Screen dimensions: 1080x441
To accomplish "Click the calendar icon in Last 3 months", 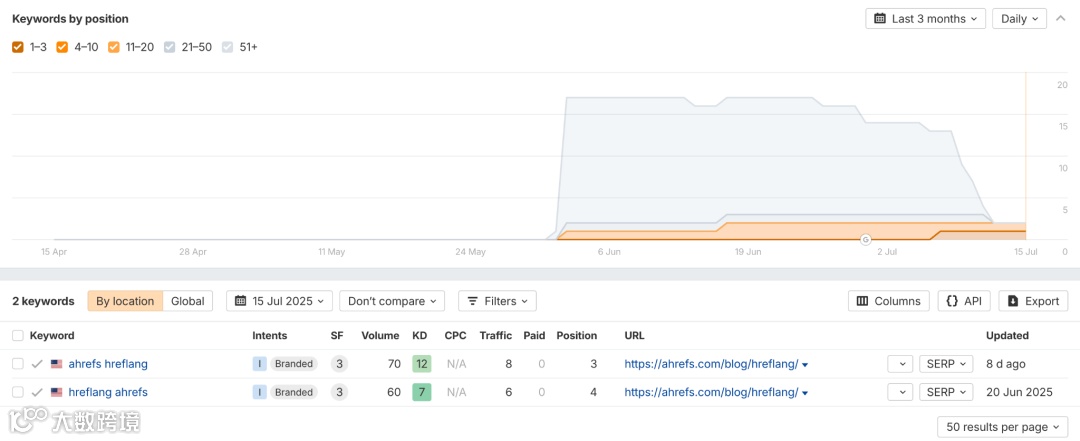I will (x=880, y=19).
